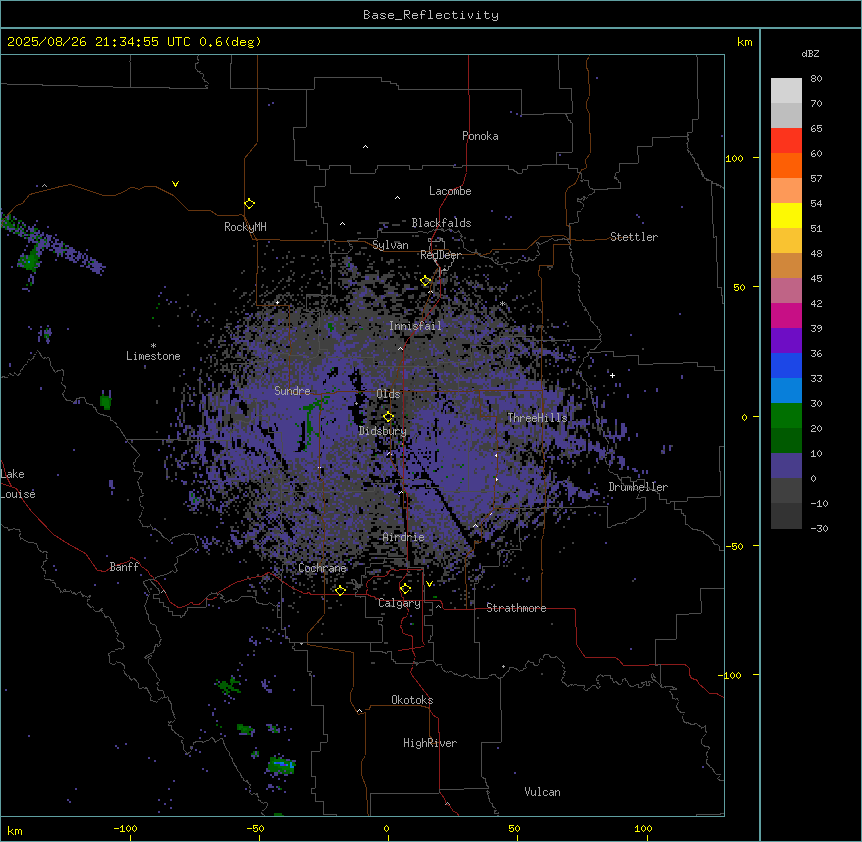Select the Cochrane map label
The image size is (862, 842).
point(322,568)
